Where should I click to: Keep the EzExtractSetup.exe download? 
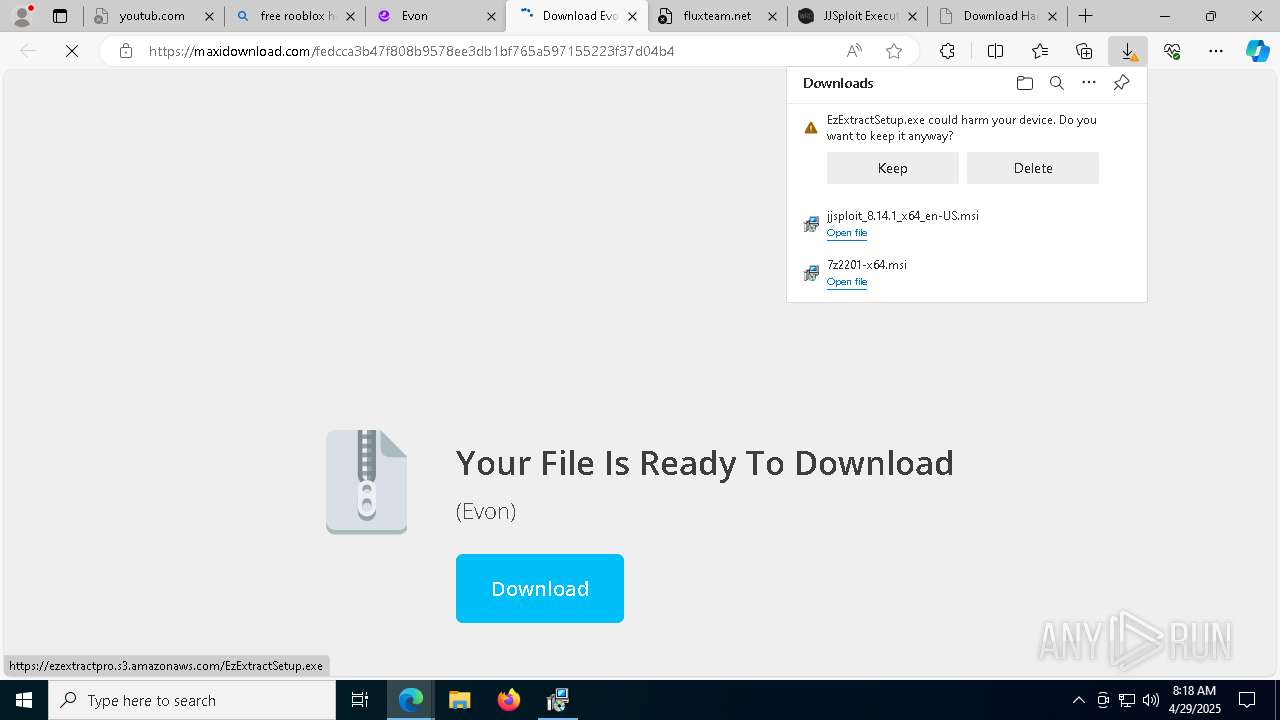[893, 168]
